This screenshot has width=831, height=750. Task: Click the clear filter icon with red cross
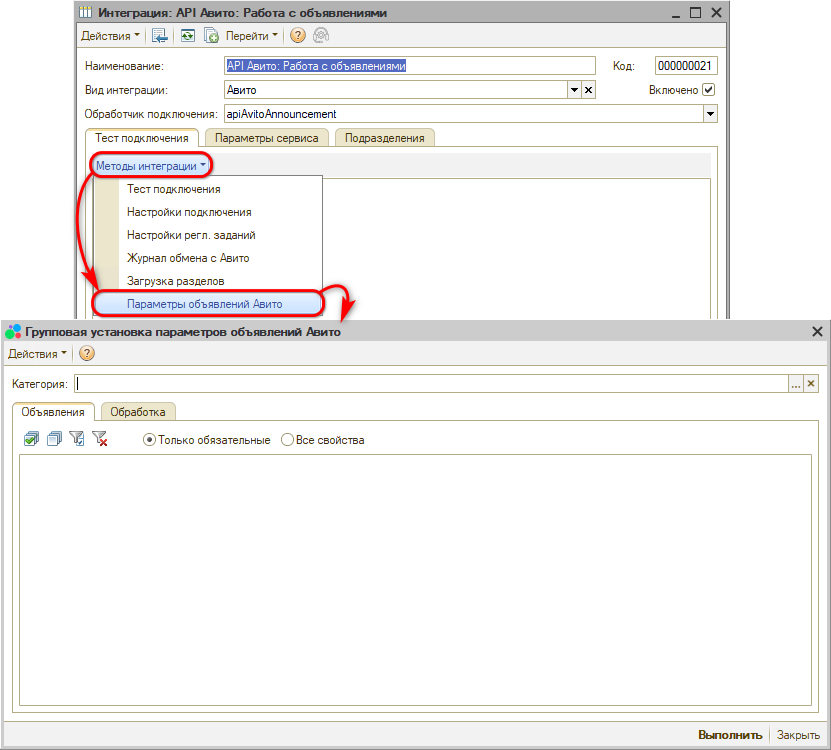(x=99, y=439)
